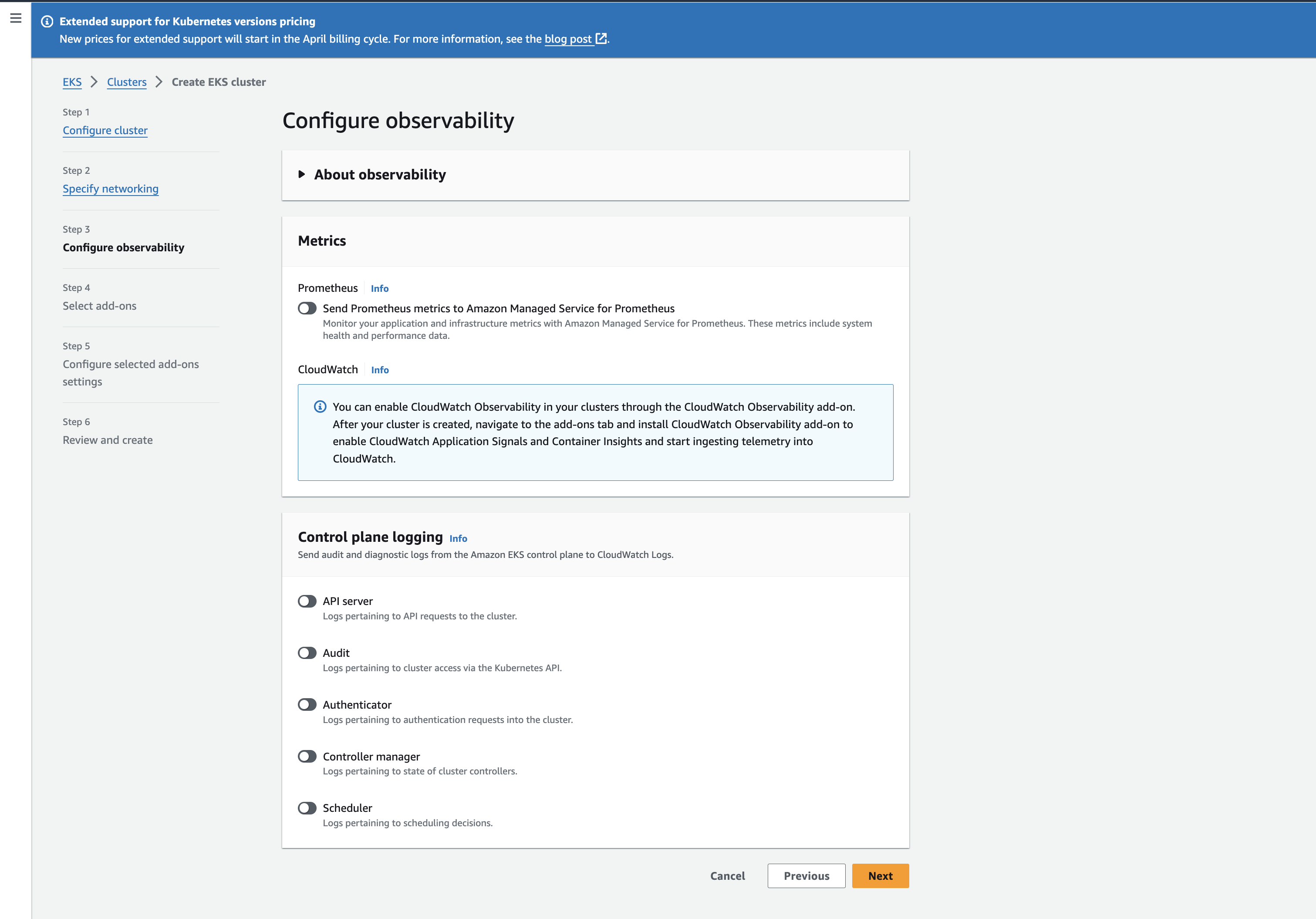Enable the Authenticator logging toggle
The height and width of the screenshot is (919, 1316).
[307, 705]
